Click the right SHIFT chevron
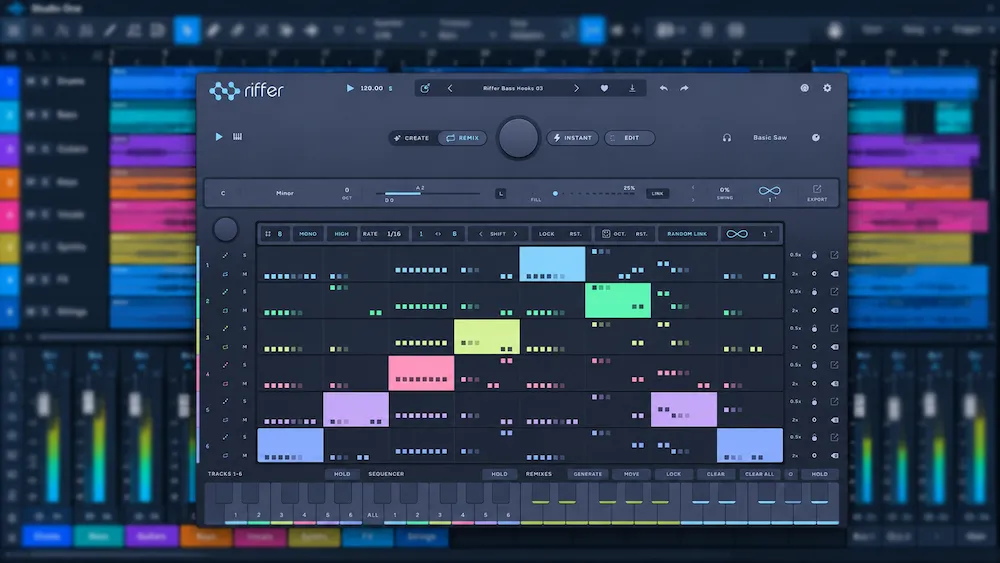The image size is (1000, 563). tap(515, 234)
